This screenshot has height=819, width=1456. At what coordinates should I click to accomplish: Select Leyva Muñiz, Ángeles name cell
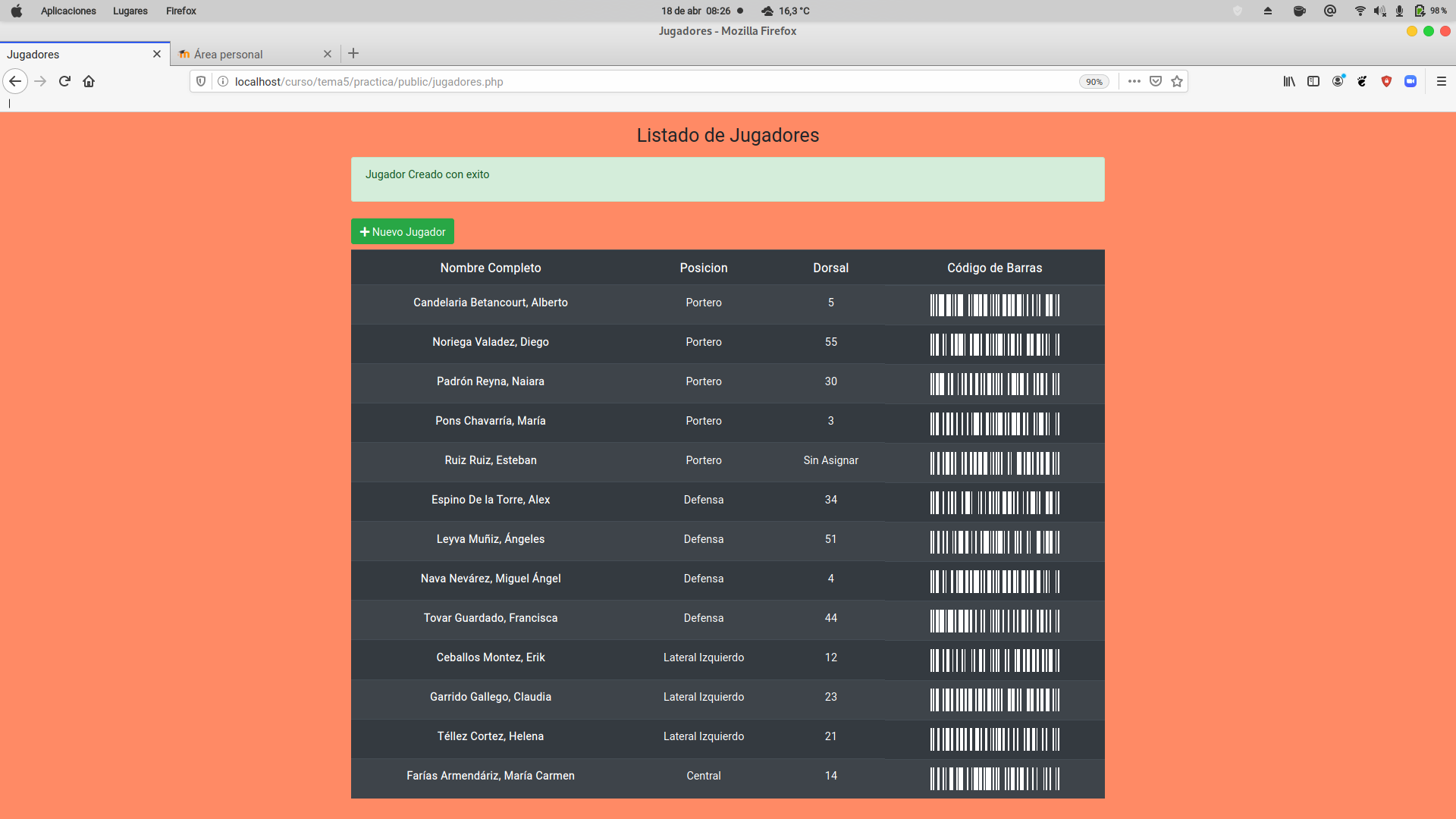click(x=491, y=539)
